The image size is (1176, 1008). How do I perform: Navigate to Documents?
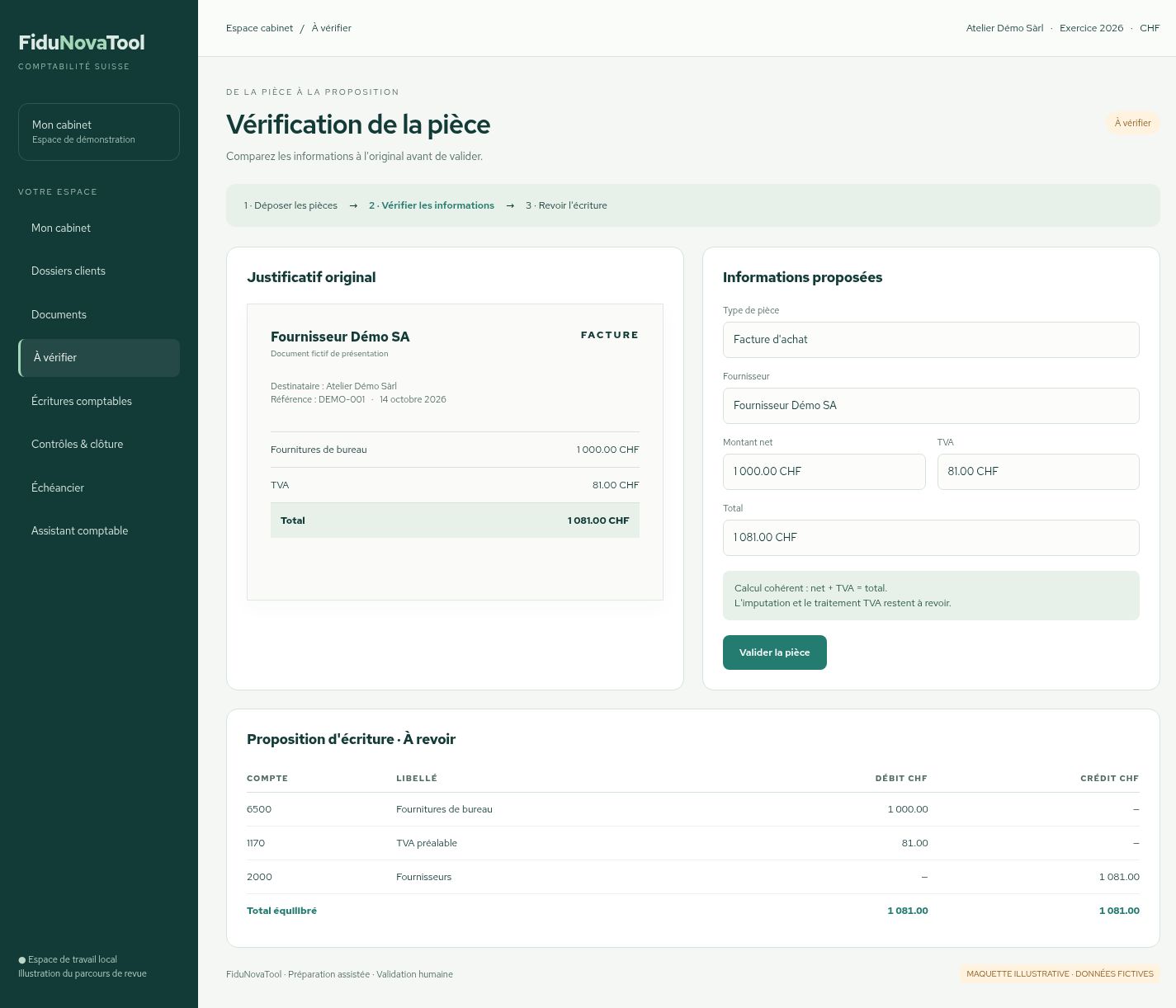pos(99,315)
